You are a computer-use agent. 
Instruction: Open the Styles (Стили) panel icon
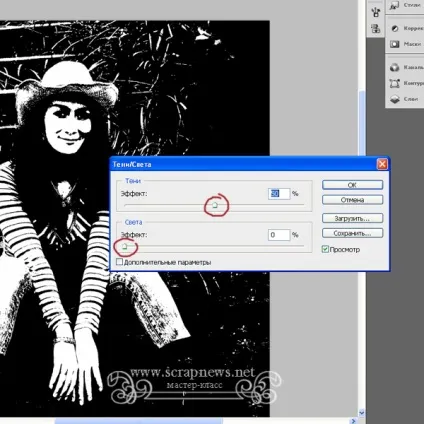395,5
